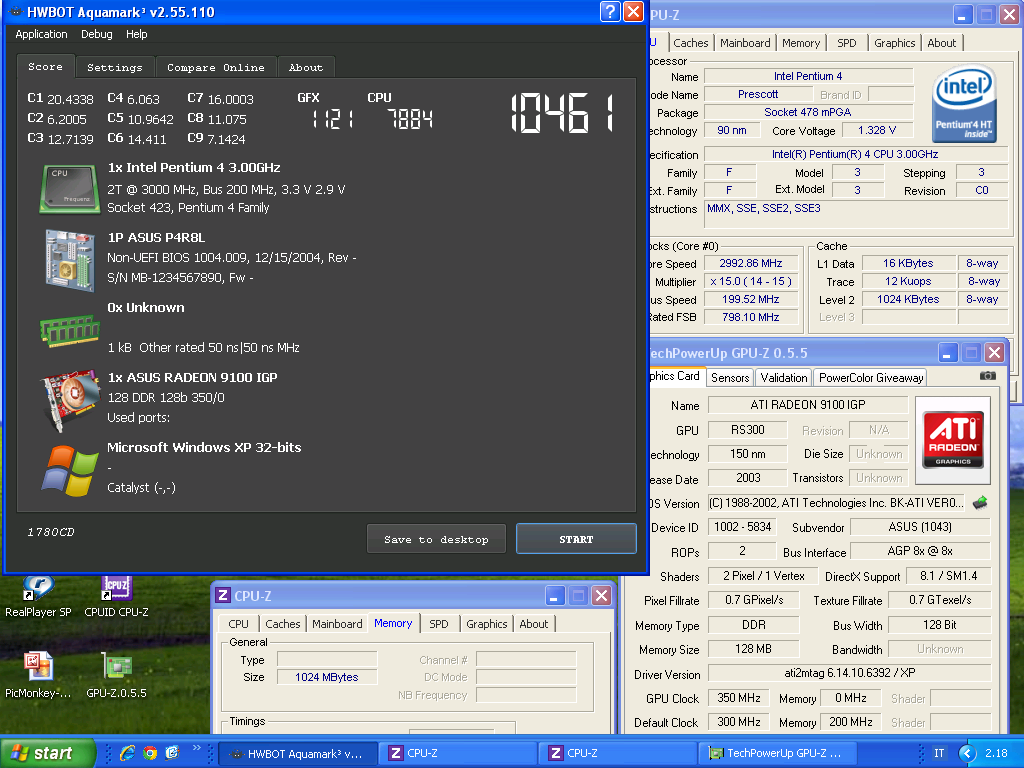Click the CPU chip icon in Aquamark
Viewport: 1024px width, 768px height.
coord(70,189)
